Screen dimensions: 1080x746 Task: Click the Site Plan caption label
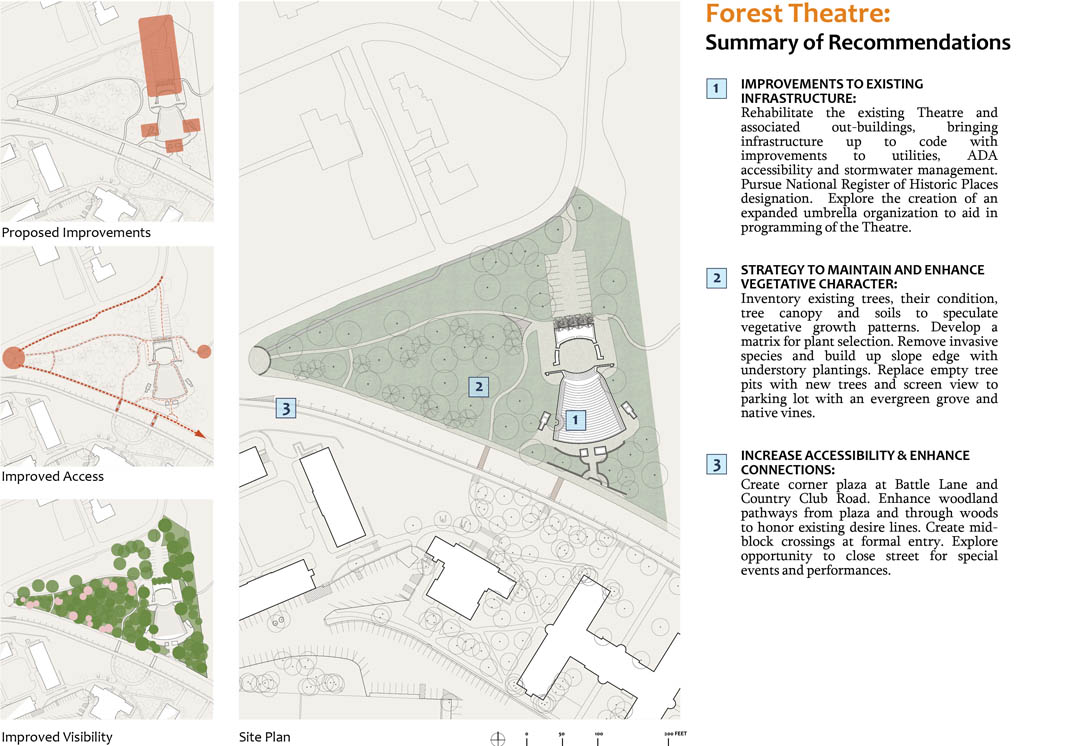[x=264, y=736]
